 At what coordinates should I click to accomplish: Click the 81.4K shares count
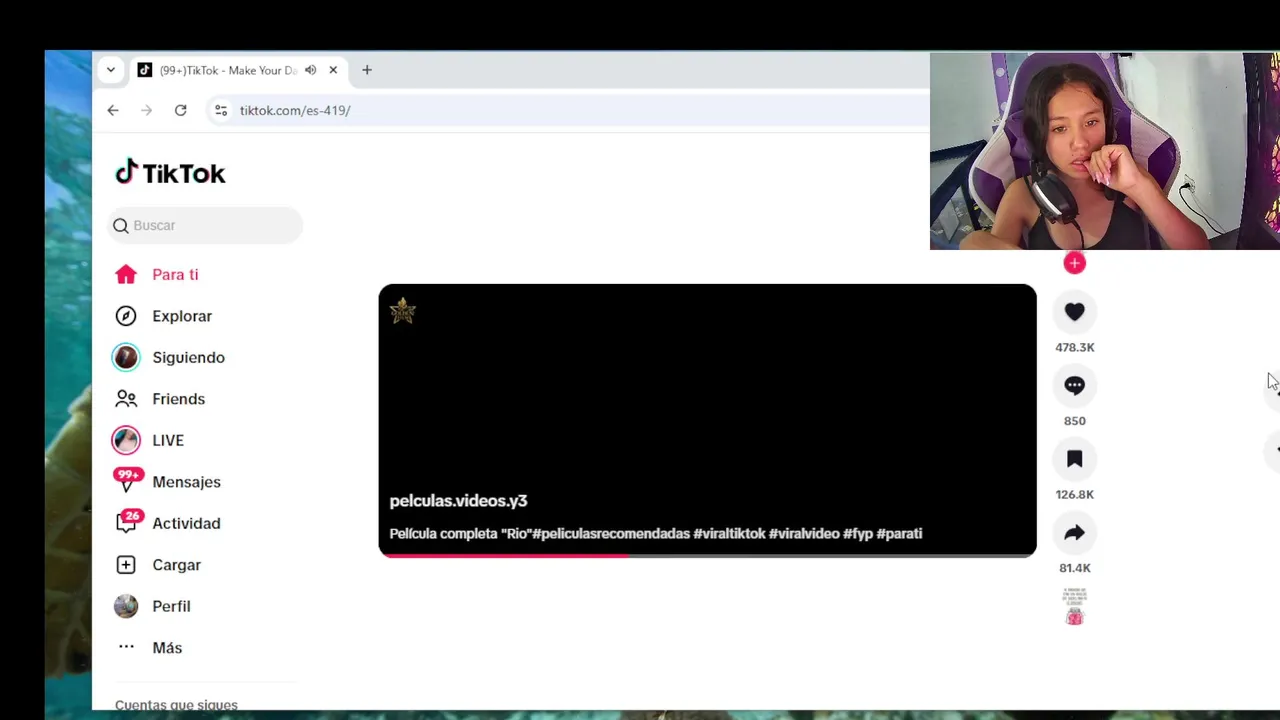pyautogui.click(x=1075, y=568)
